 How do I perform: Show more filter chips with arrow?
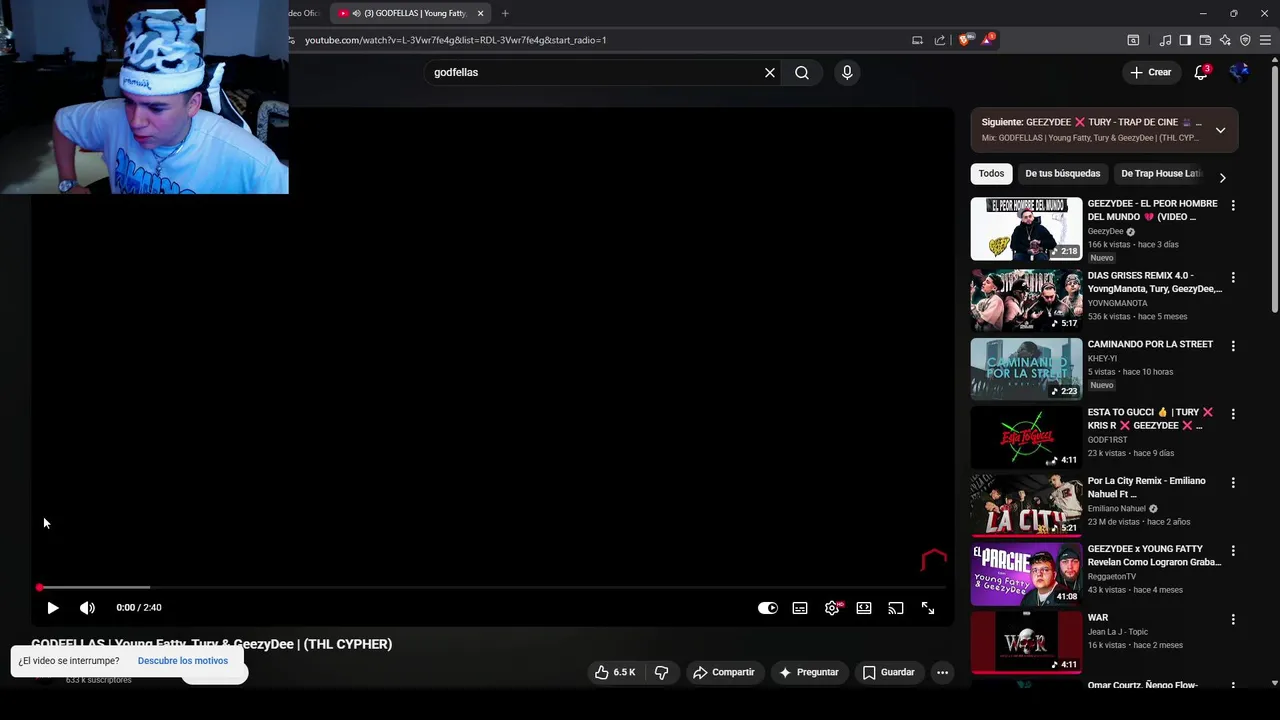[x=1222, y=177]
